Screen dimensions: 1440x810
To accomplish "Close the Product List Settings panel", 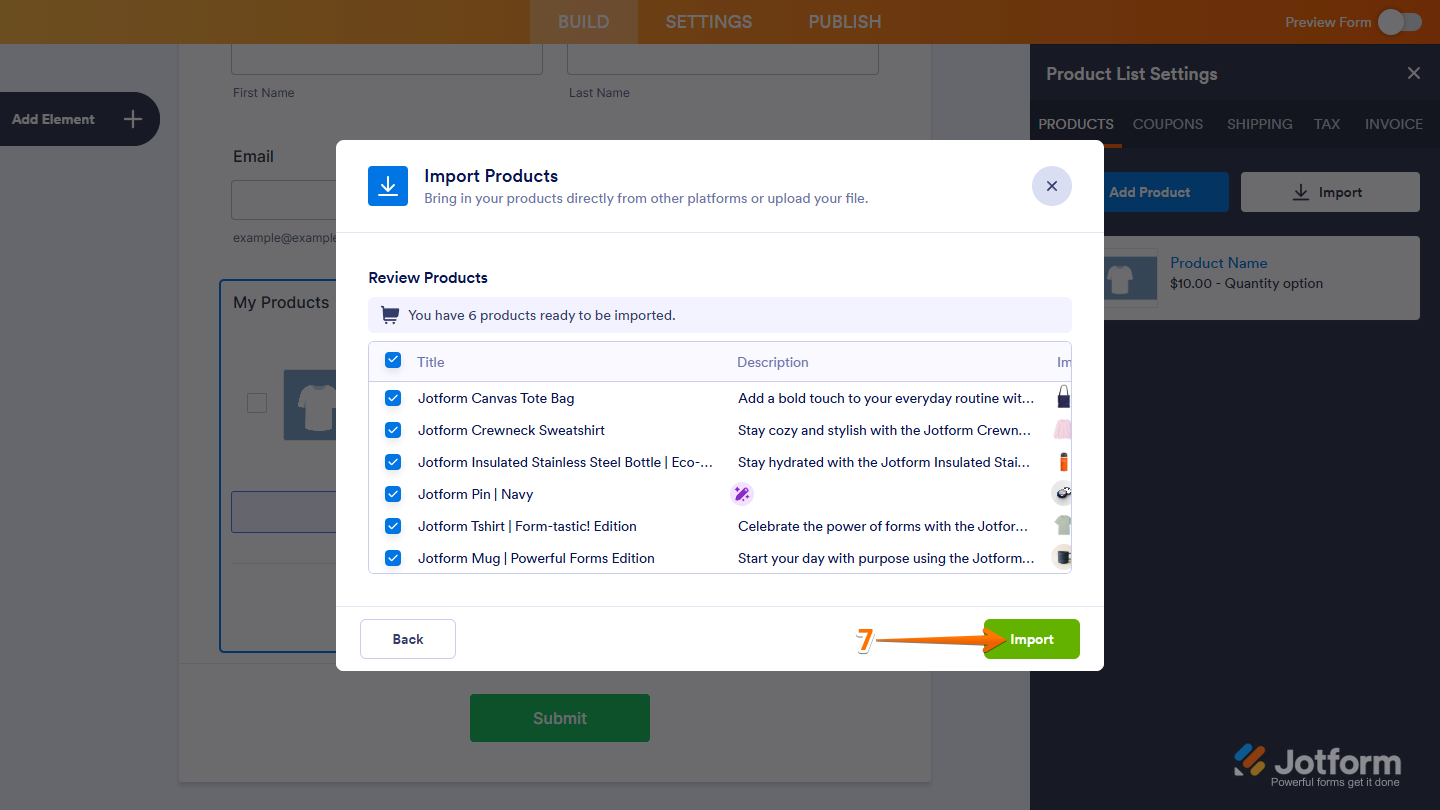I will click(x=1413, y=73).
